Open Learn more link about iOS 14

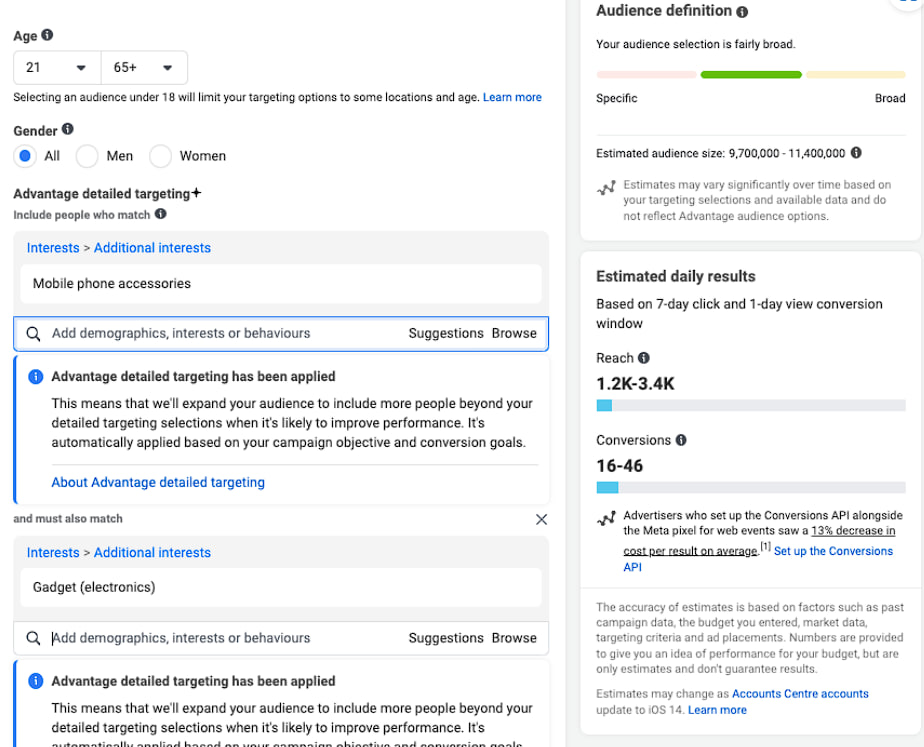[717, 710]
